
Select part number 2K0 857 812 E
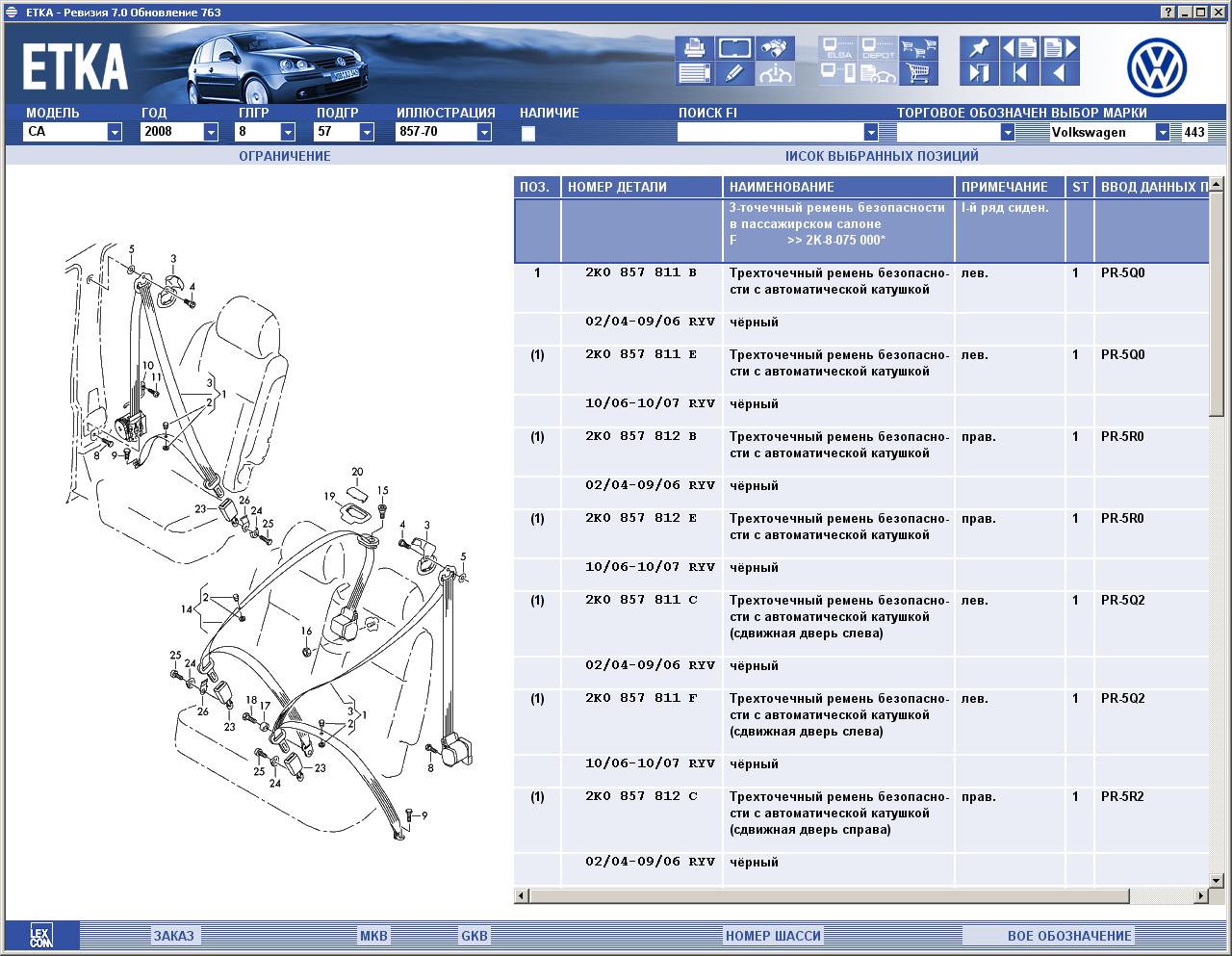tap(640, 518)
